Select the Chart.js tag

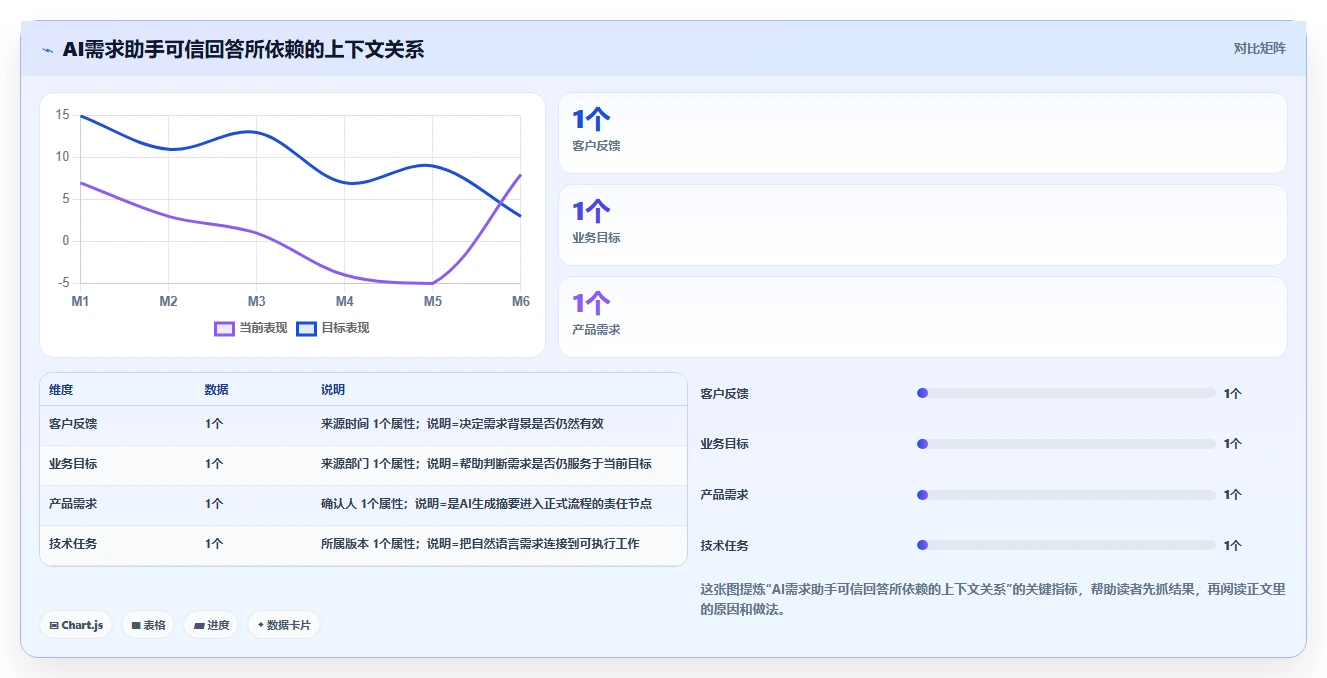point(77,625)
